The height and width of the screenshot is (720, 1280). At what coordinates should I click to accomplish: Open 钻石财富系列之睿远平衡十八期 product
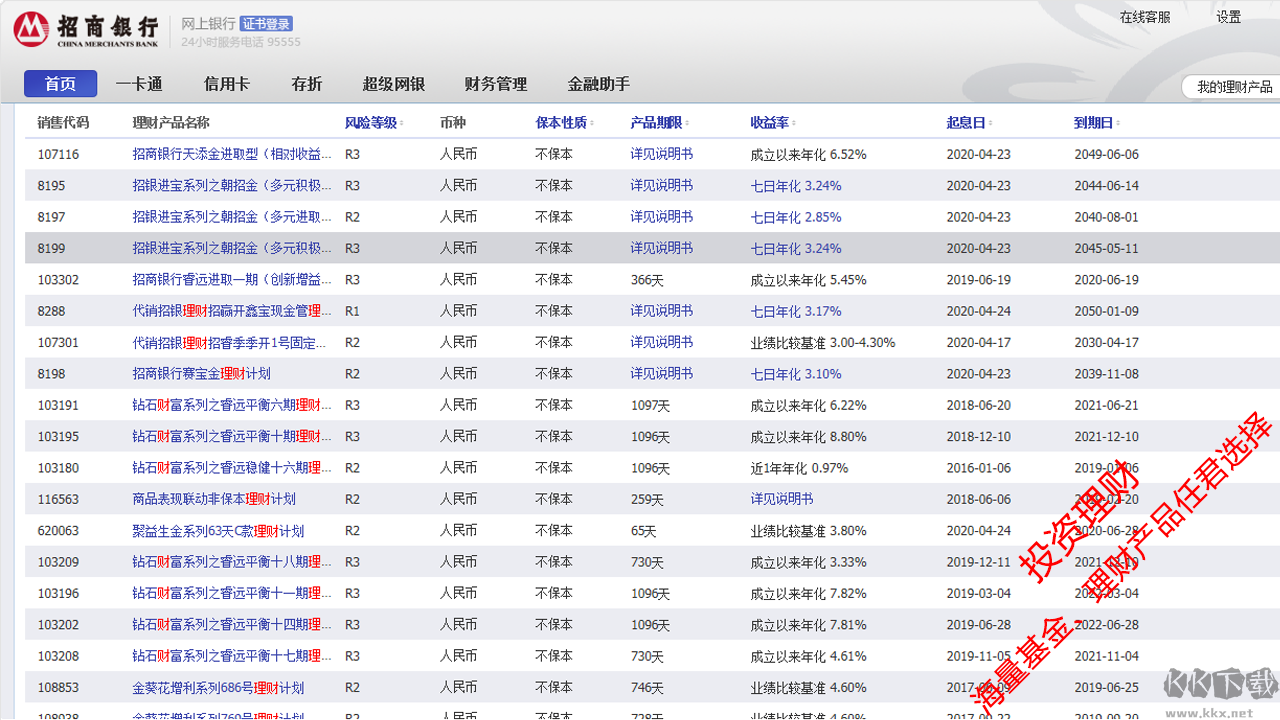tap(232, 562)
